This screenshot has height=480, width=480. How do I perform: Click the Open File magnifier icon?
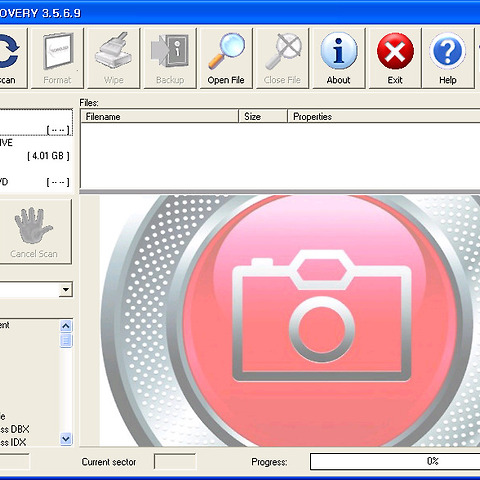click(x=226, y=58)
